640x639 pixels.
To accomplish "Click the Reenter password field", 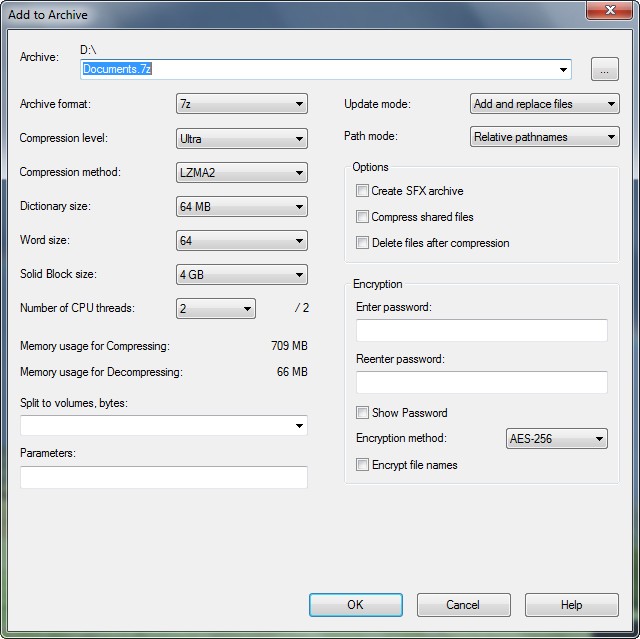I will point(482,382).
